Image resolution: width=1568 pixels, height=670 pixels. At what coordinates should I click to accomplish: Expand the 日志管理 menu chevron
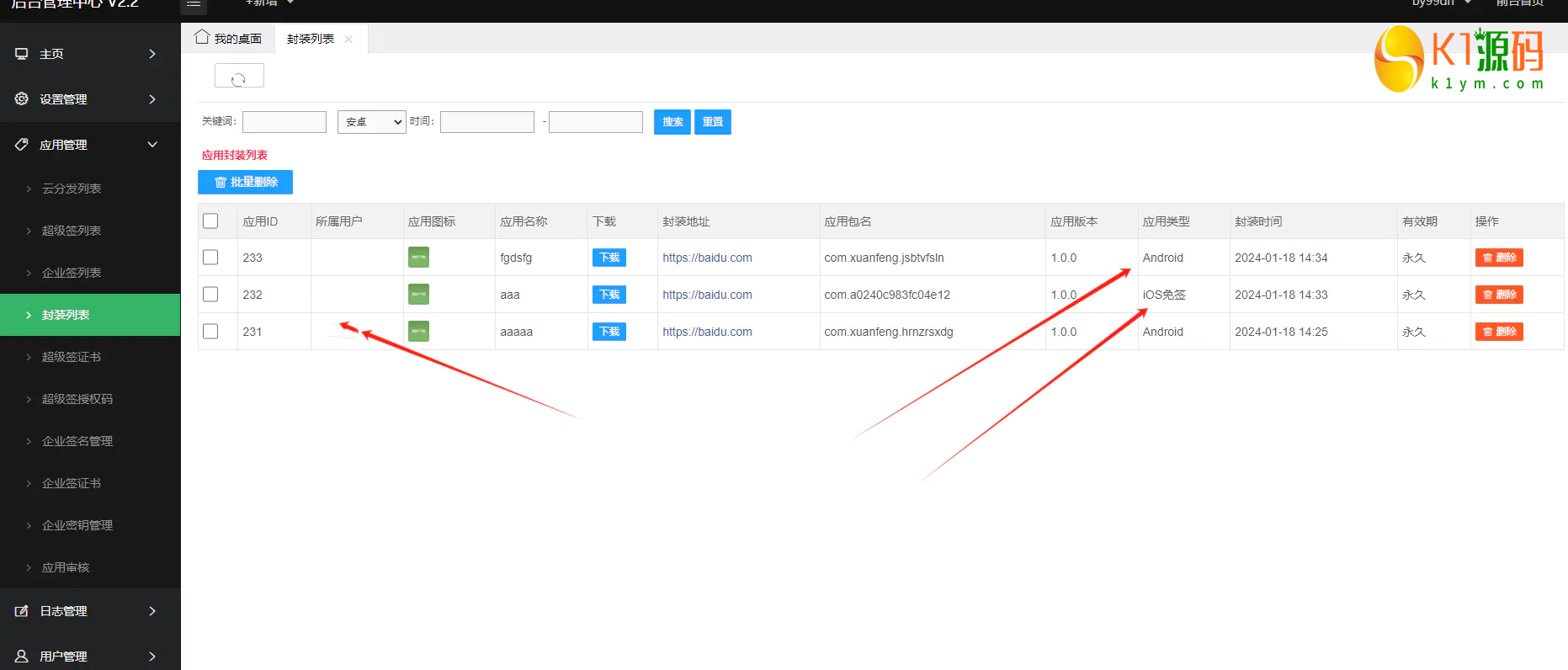pyautogui.click(x=152, y=611)
